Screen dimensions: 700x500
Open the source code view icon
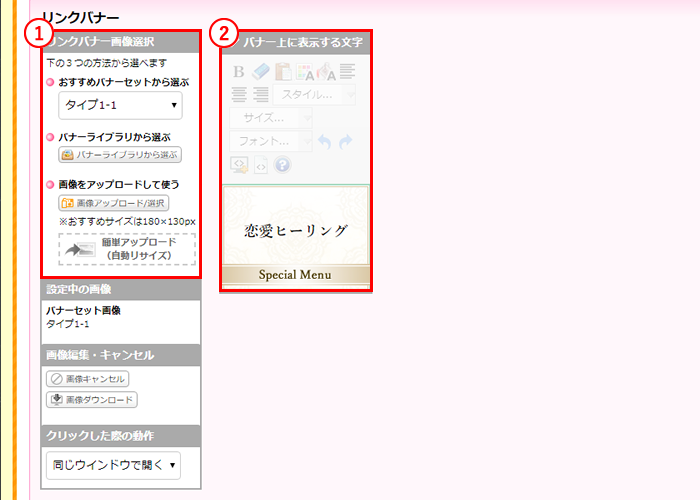[x=261, y=165]
